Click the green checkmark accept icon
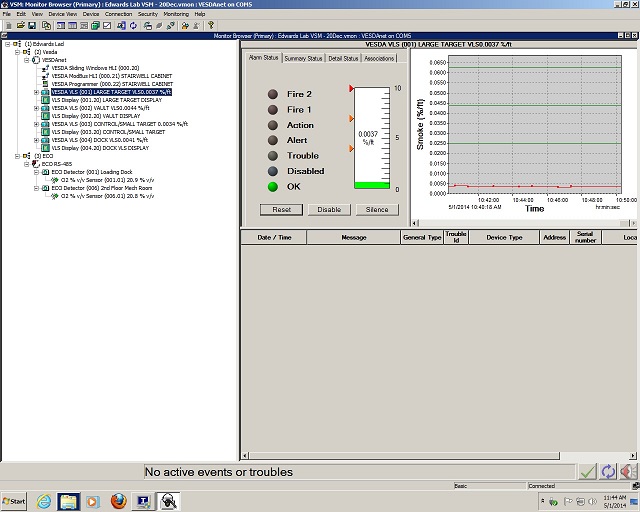 tap(587, 471)
